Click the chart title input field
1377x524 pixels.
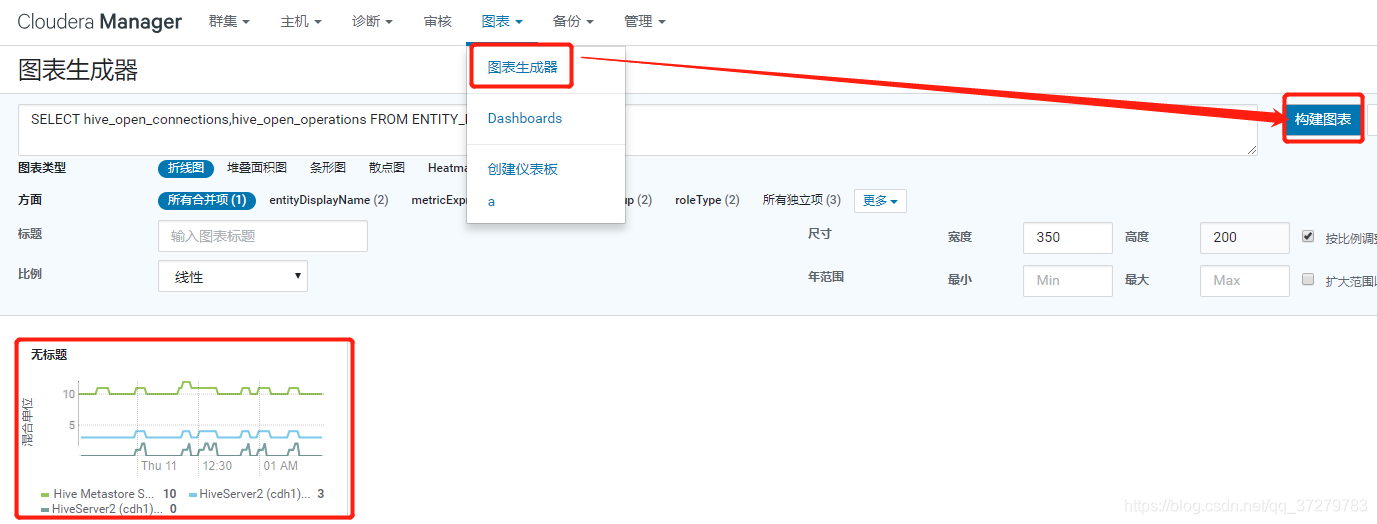click(263, 236)
